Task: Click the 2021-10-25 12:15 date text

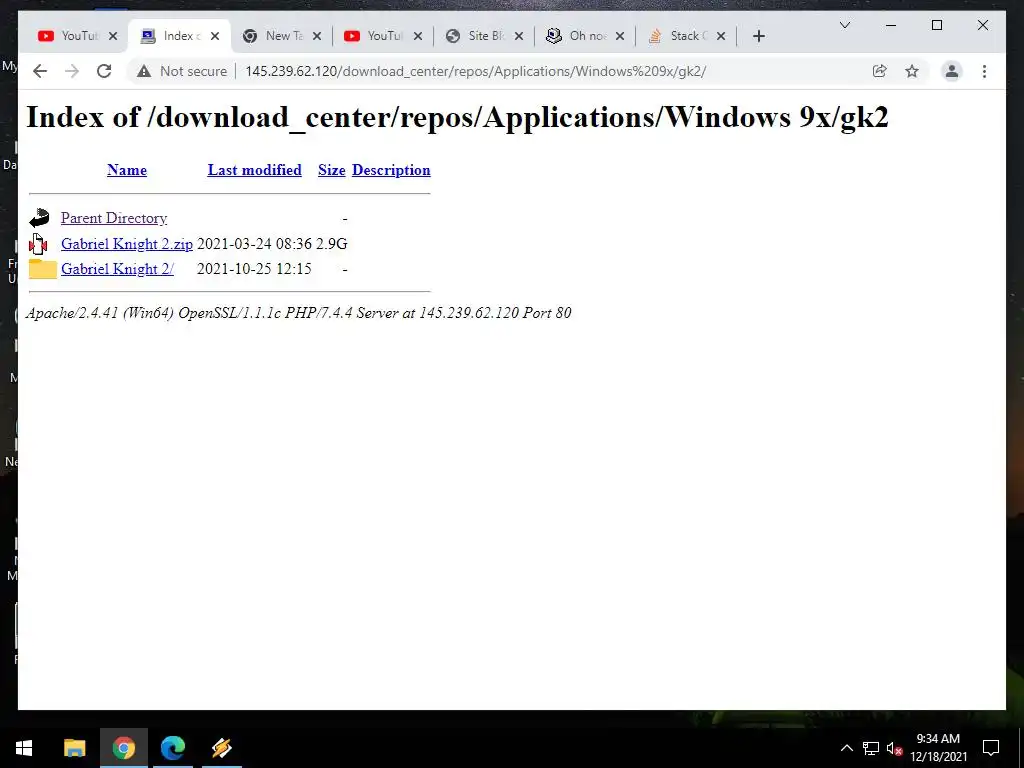Action: [x=254, y=268]
